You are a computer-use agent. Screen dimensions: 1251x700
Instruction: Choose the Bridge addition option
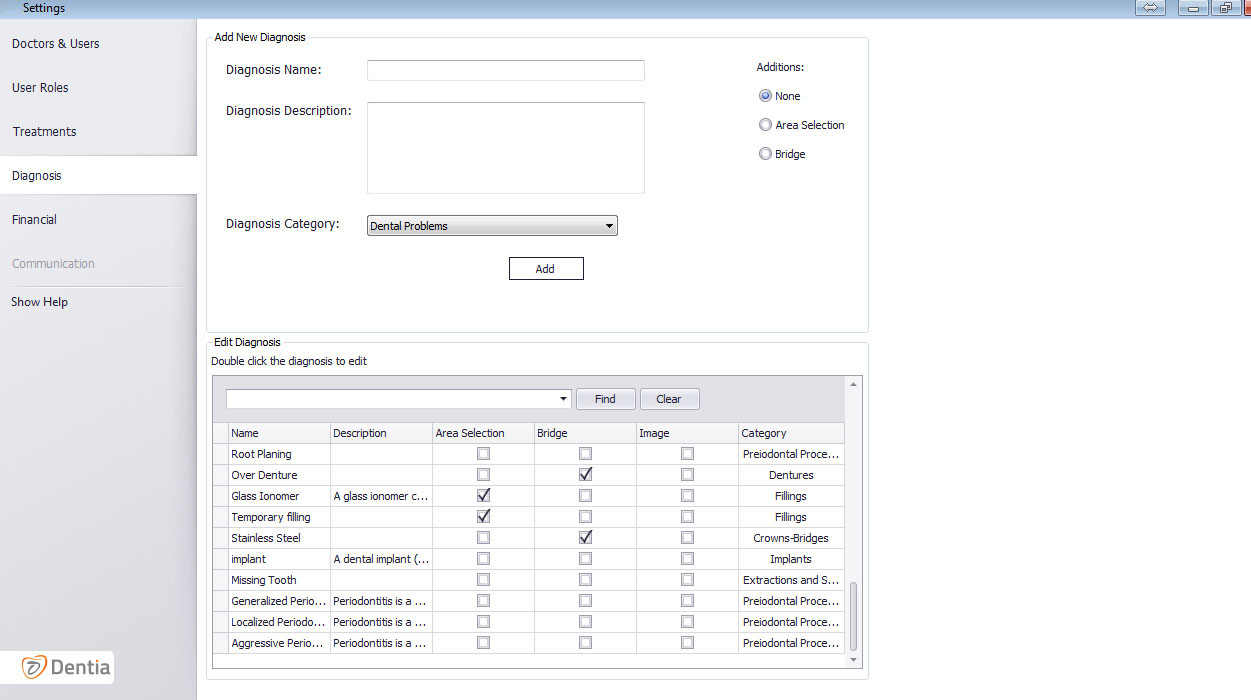[x=765, y=153]
